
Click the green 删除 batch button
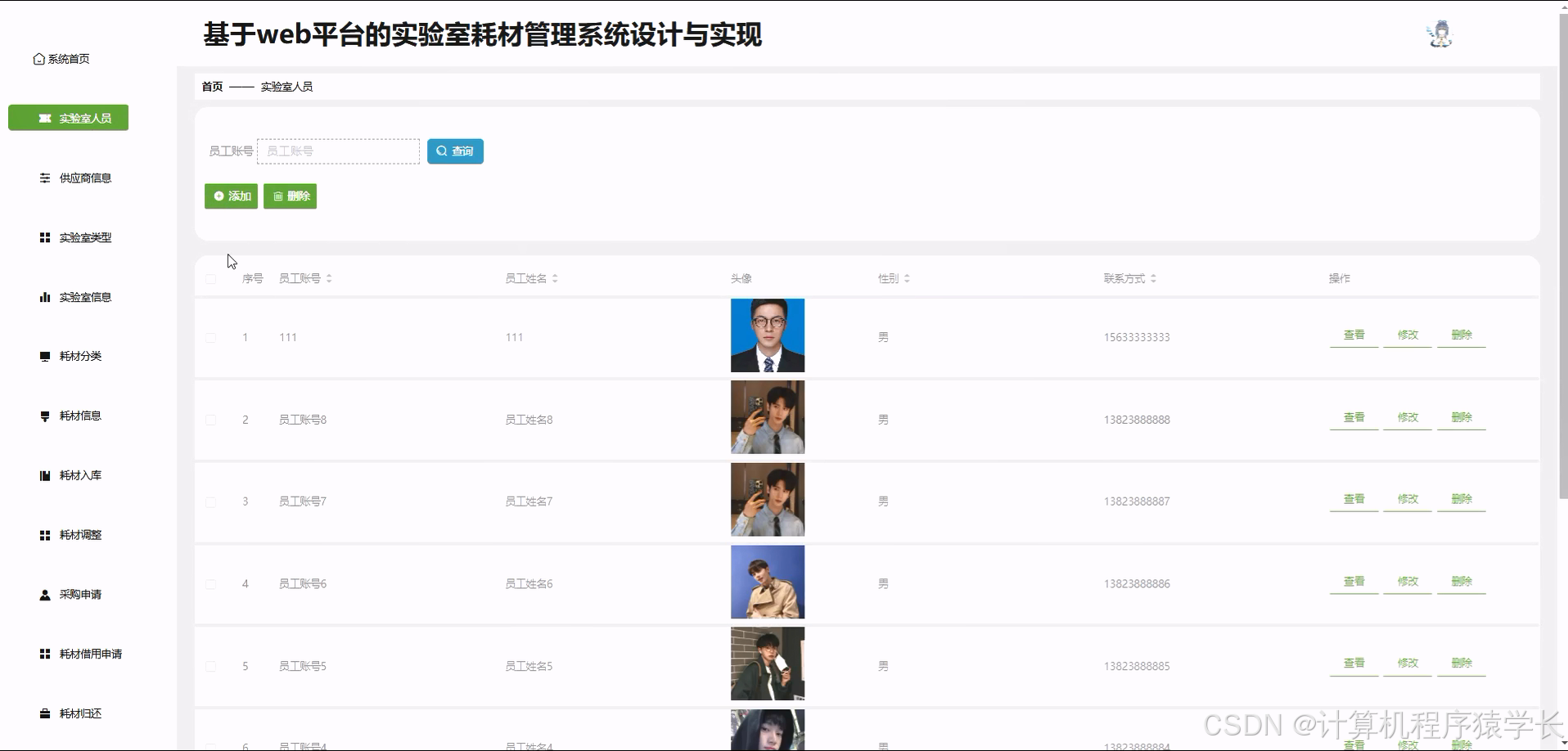(x=290, y=196)
